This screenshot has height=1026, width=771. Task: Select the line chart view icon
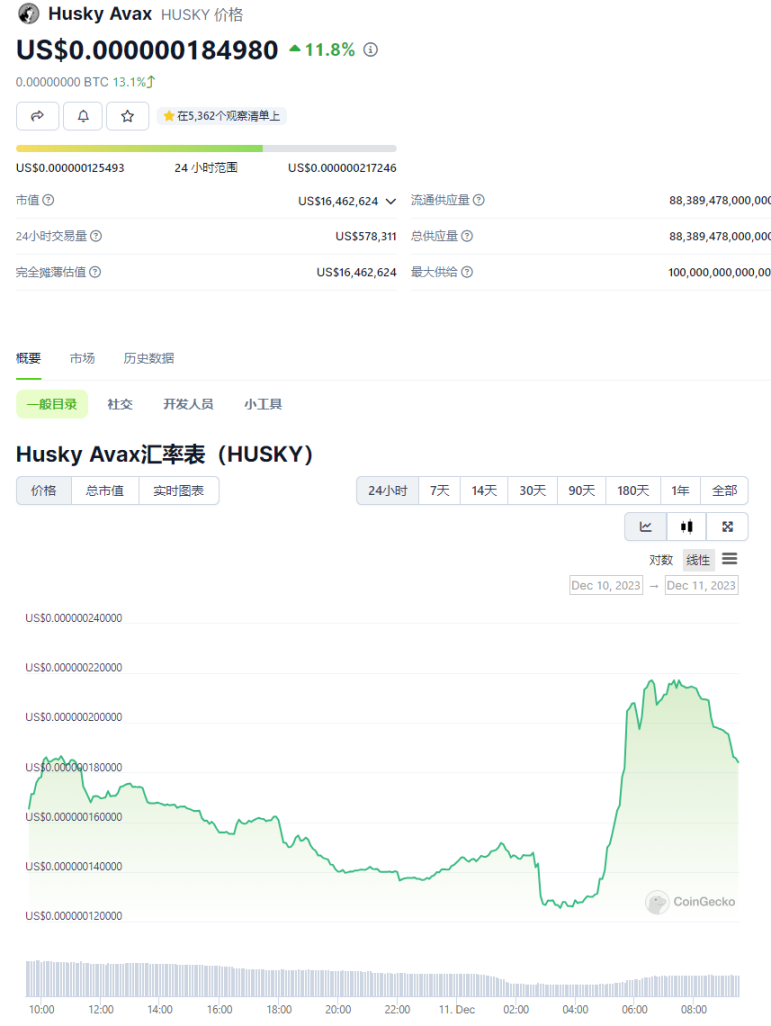coord(645,526)
